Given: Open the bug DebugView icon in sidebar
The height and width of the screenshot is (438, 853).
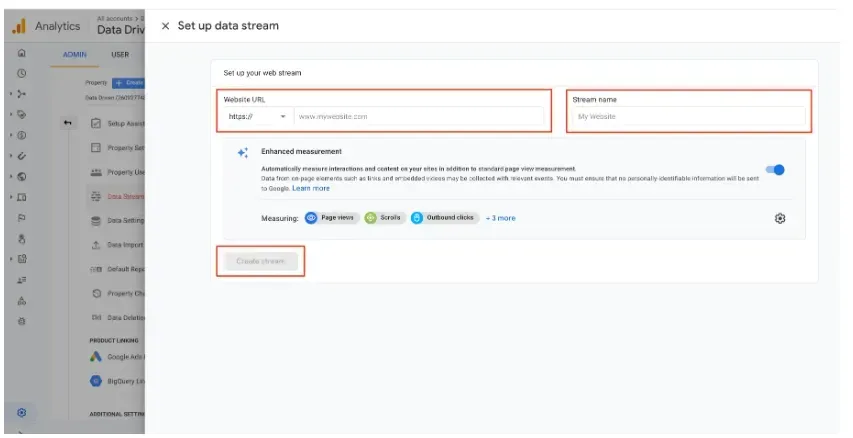Looking at the screenshot, I should tap(22, 322).
